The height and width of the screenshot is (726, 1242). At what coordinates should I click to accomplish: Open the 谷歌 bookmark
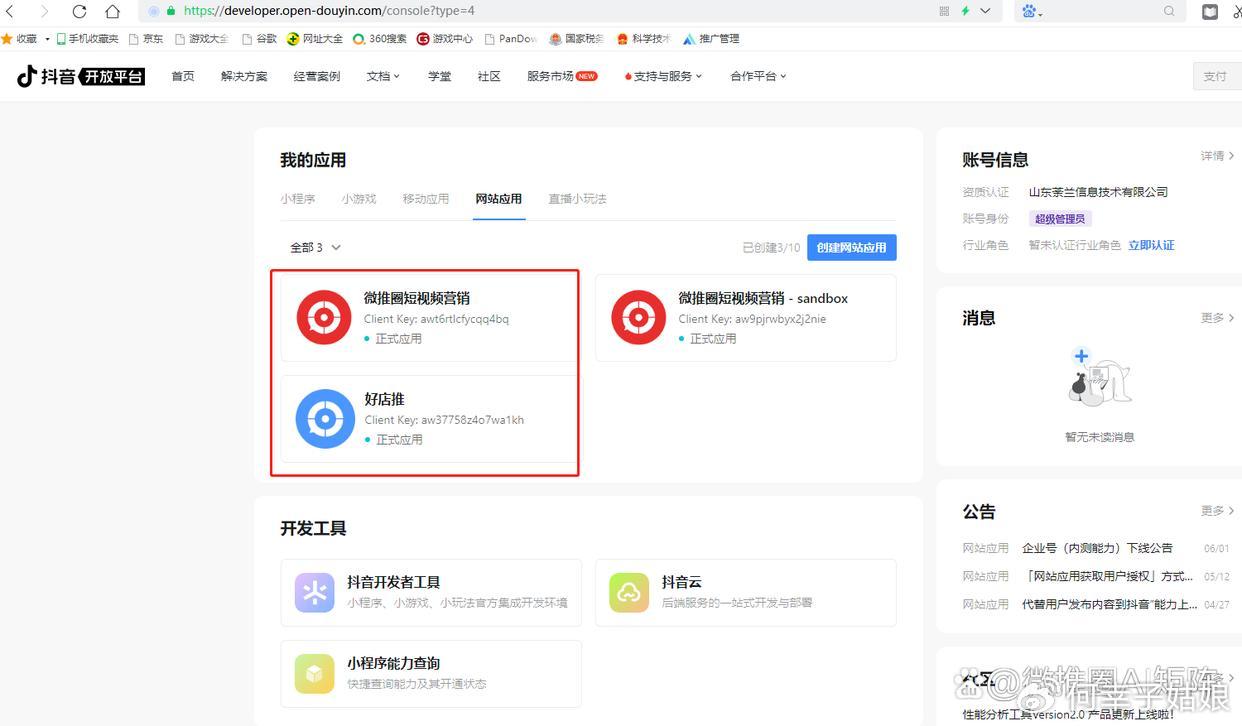[260, 39]
